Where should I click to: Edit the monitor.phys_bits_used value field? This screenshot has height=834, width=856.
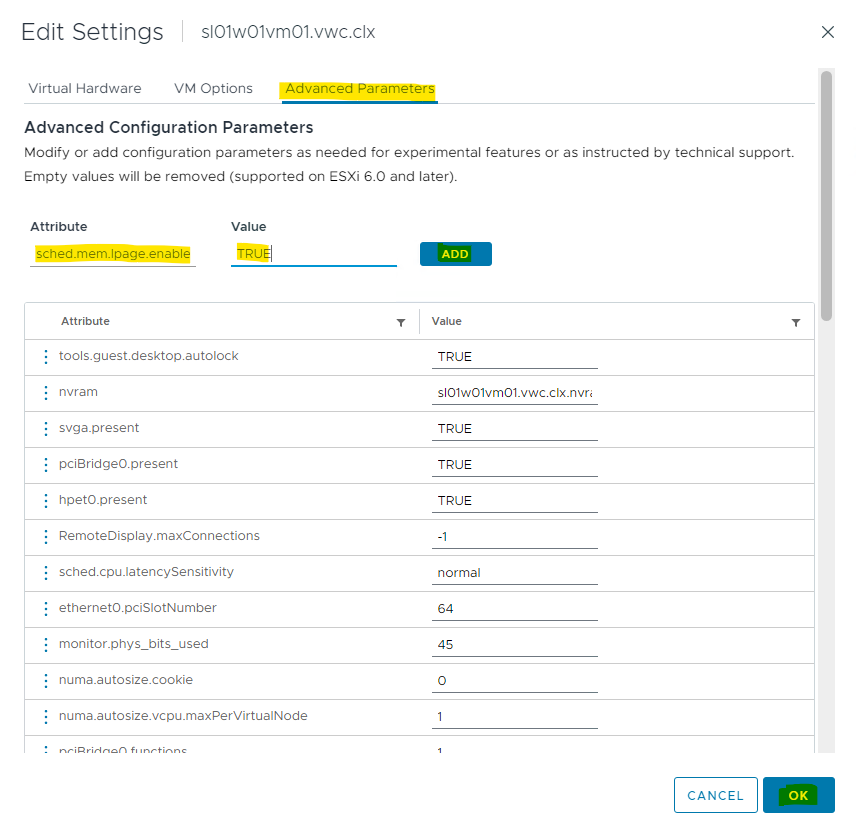516,645
